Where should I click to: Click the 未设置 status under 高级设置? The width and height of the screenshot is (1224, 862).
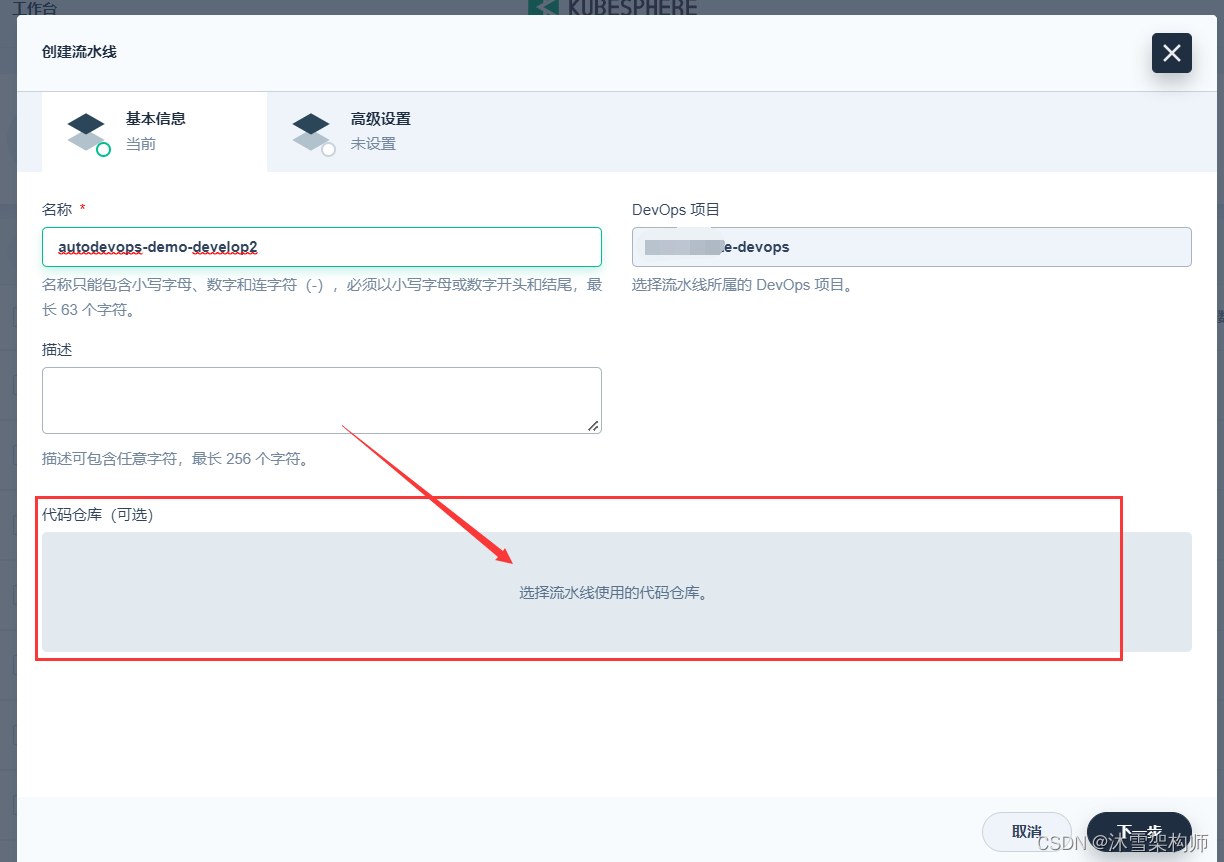373,144
